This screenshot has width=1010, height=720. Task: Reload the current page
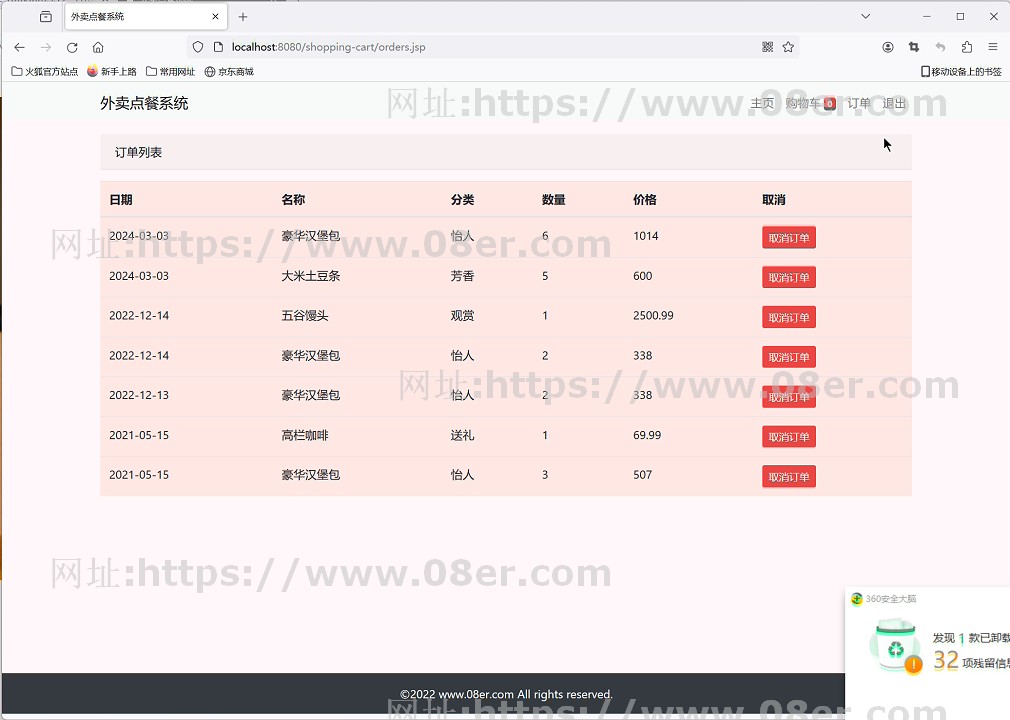(72, 47)
